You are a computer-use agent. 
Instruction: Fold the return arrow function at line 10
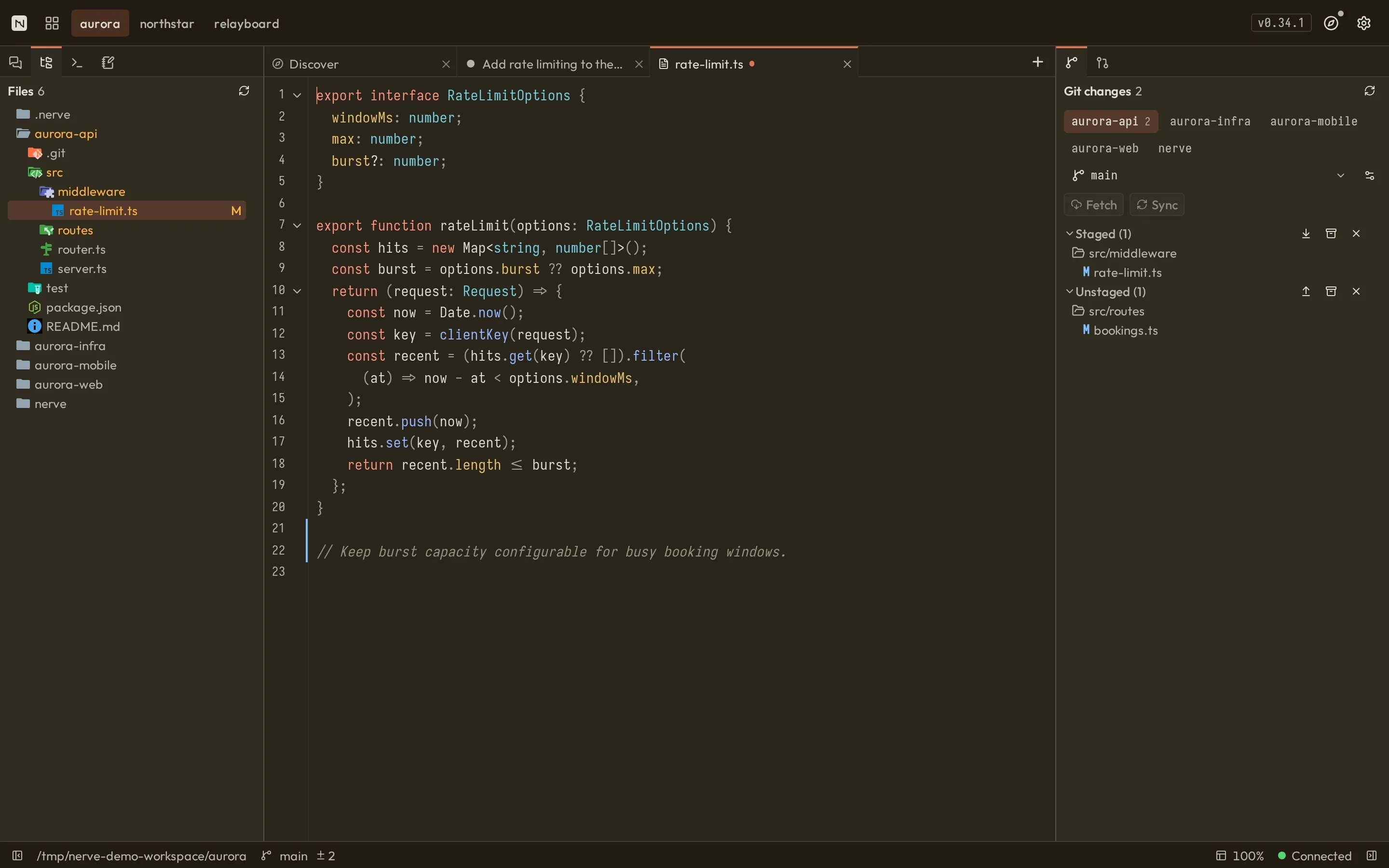click(x=297, y=290)
